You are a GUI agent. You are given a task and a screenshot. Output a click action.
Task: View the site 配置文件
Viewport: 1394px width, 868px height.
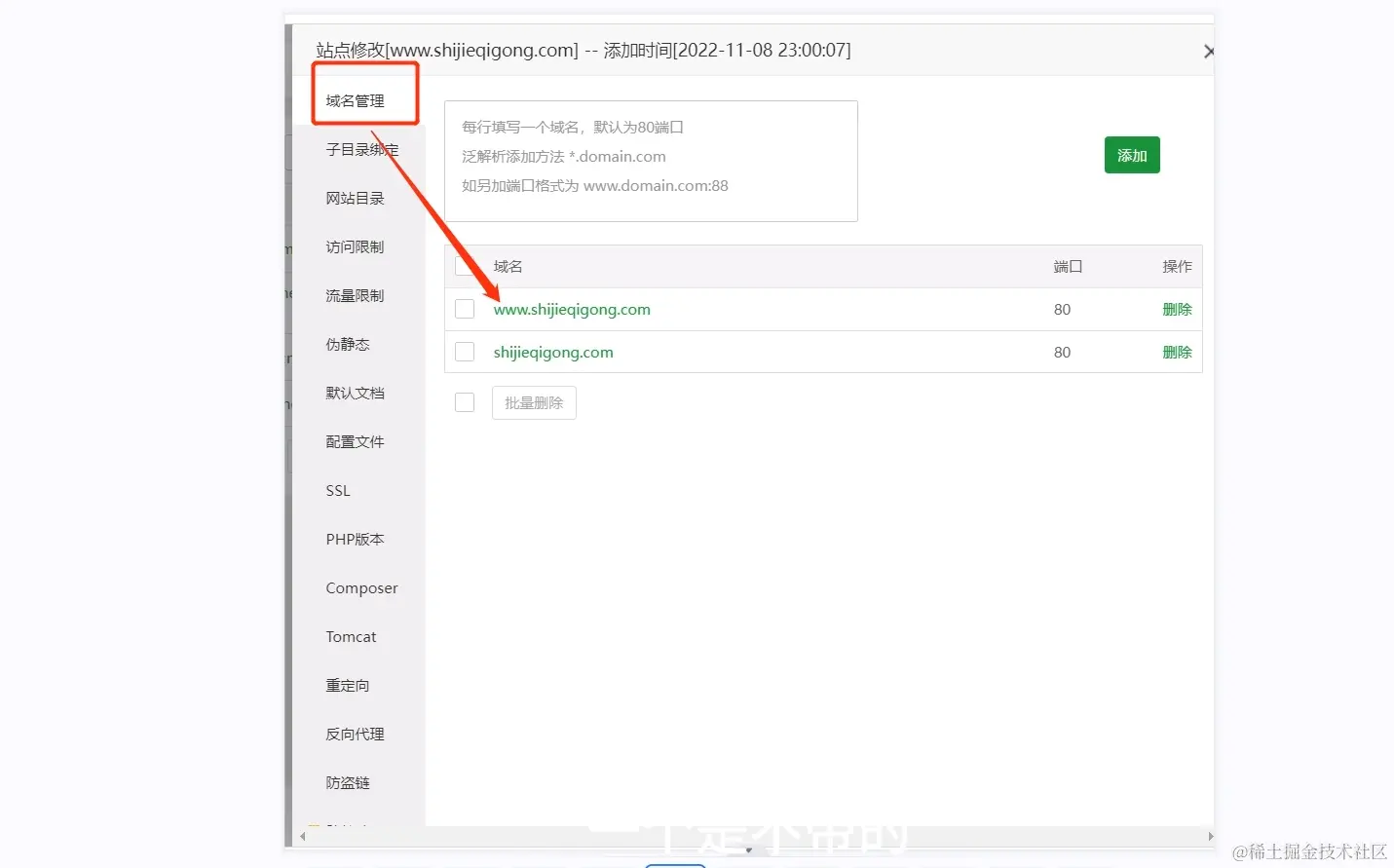354,441
